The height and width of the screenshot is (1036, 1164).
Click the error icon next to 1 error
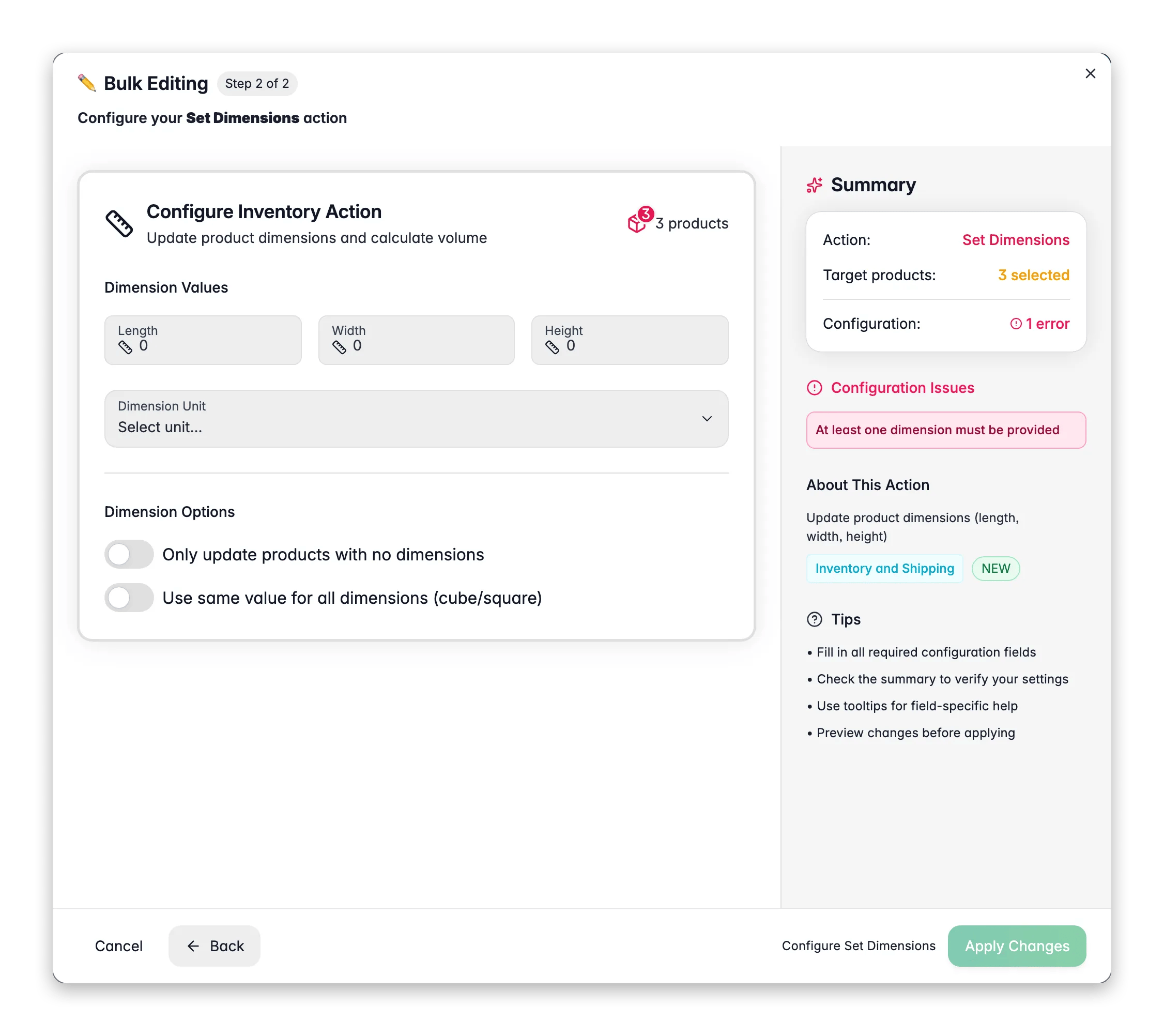click(x=1015, y=324)
